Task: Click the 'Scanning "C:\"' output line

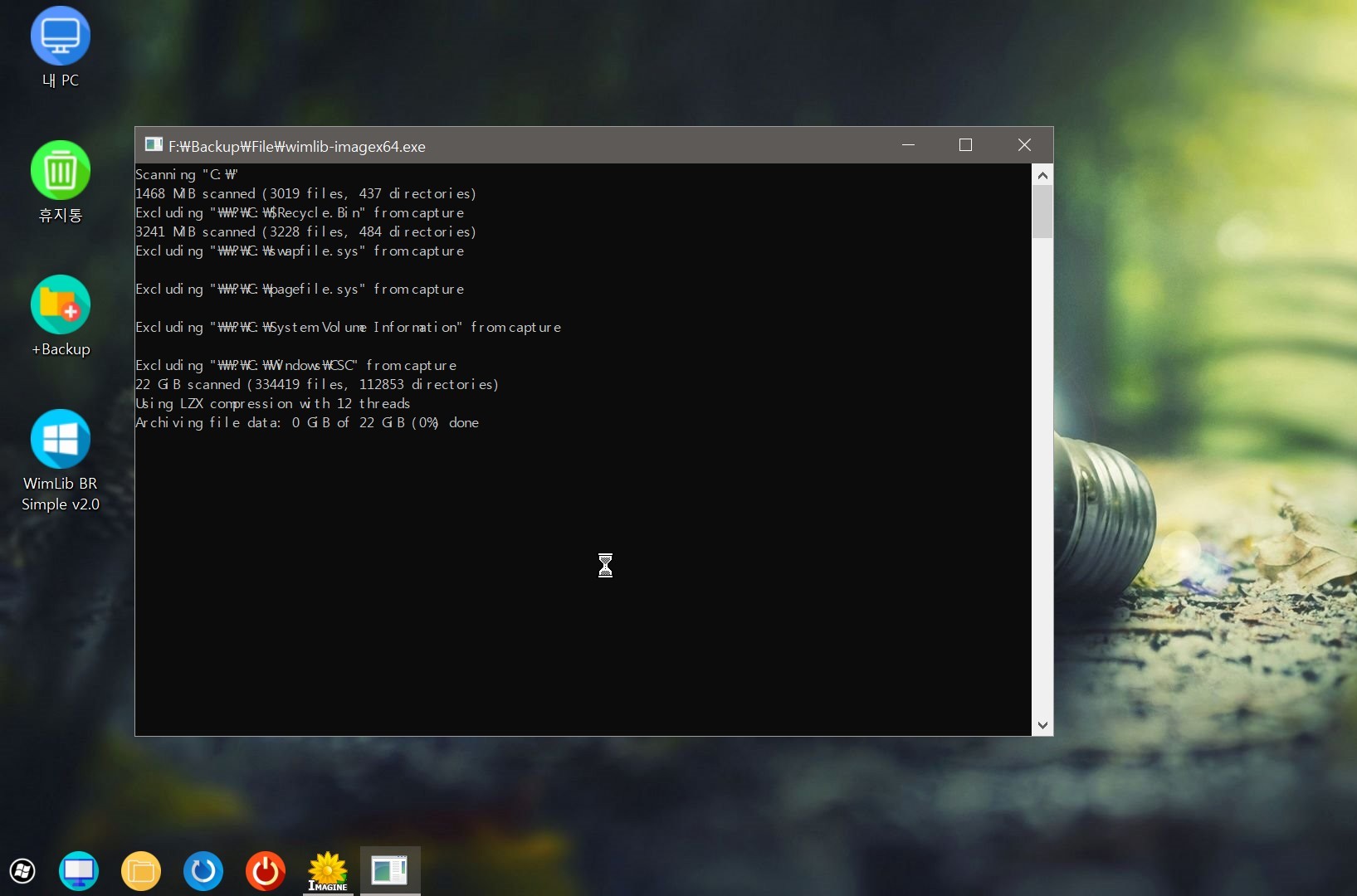Action: [x=187, y=174]
